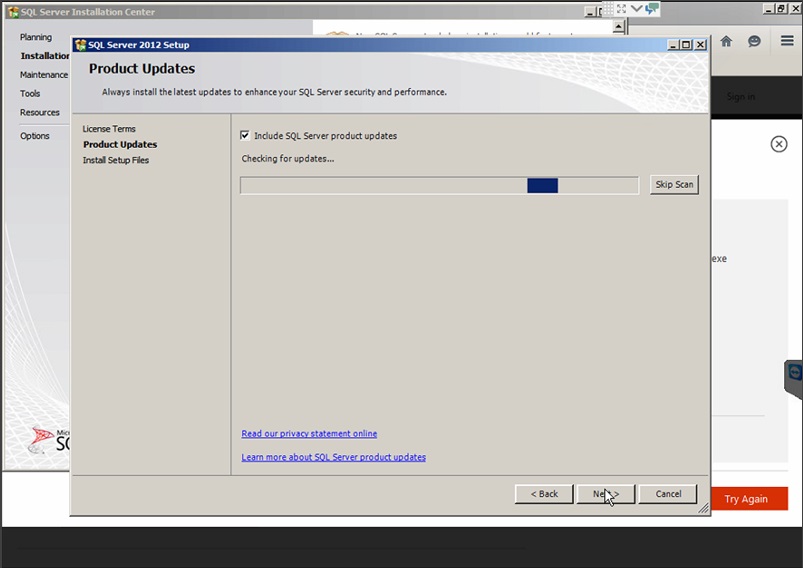The height and width of the screenshot is (568, 803).
Task: Uncheck Include SQL Server product updates
Action: tap(245, 135)
